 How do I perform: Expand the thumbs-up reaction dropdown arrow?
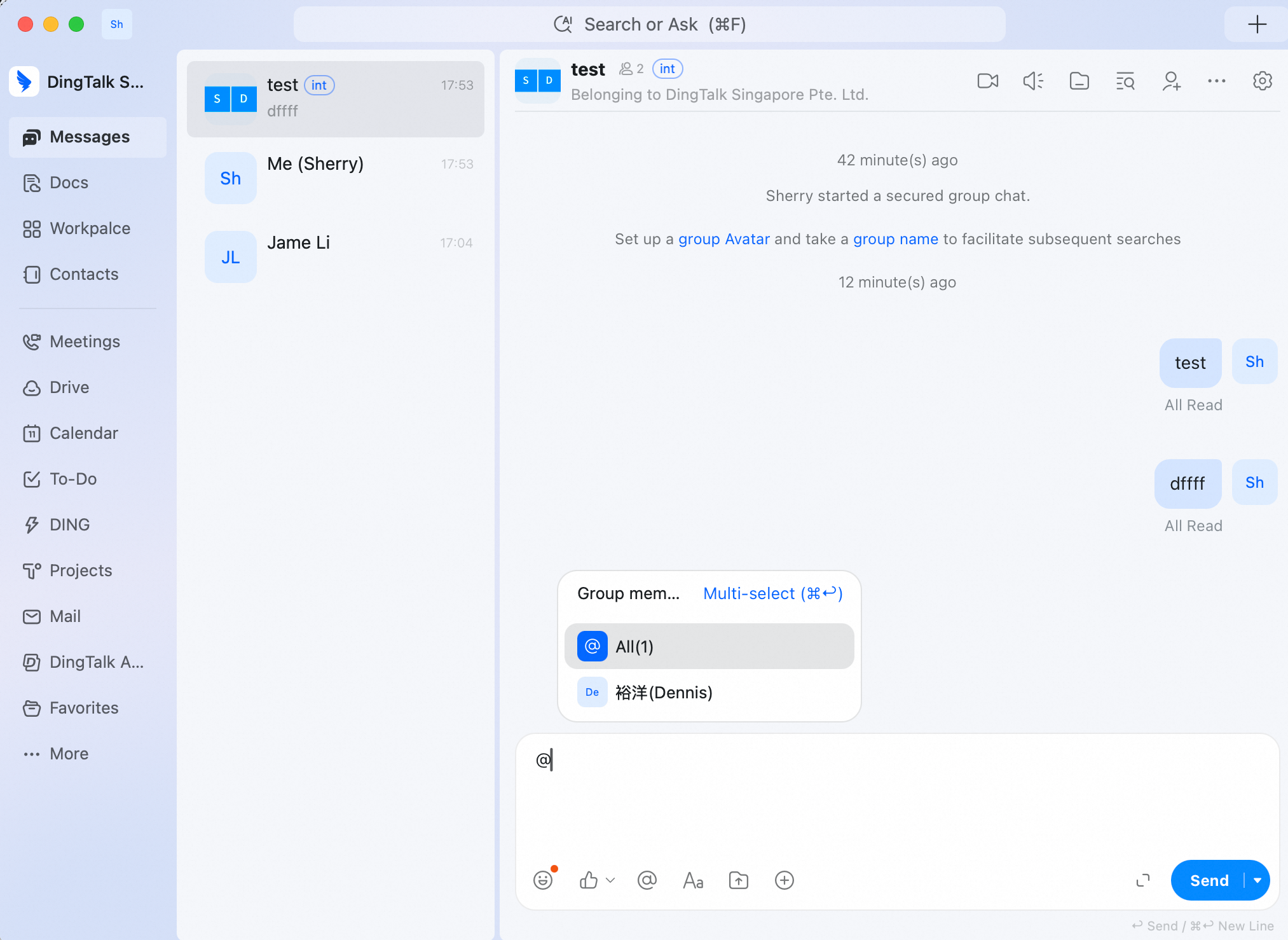[x=610, y=880]
